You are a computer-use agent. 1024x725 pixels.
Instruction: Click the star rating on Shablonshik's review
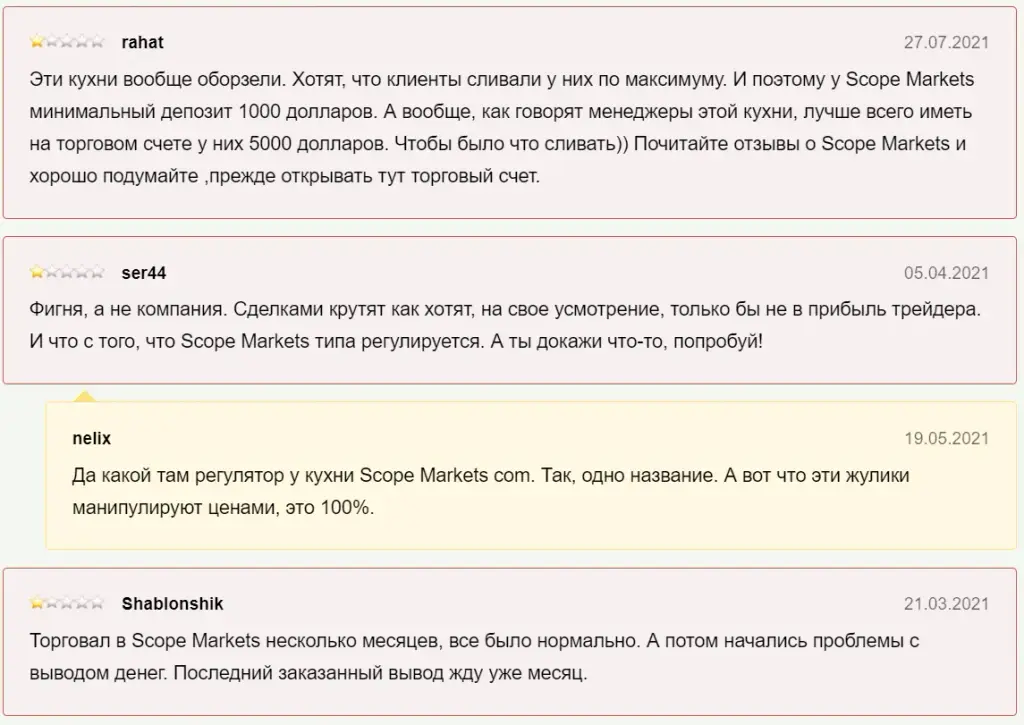coord(67,603)
